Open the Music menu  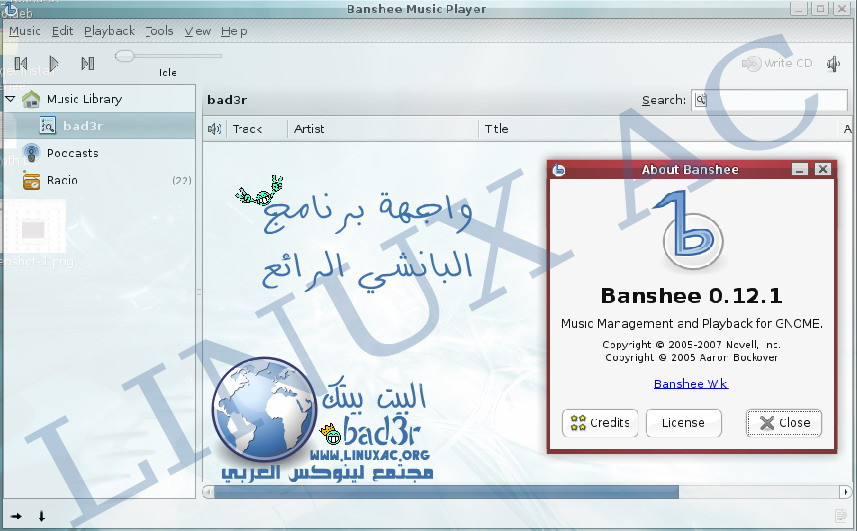pos(25,31)
